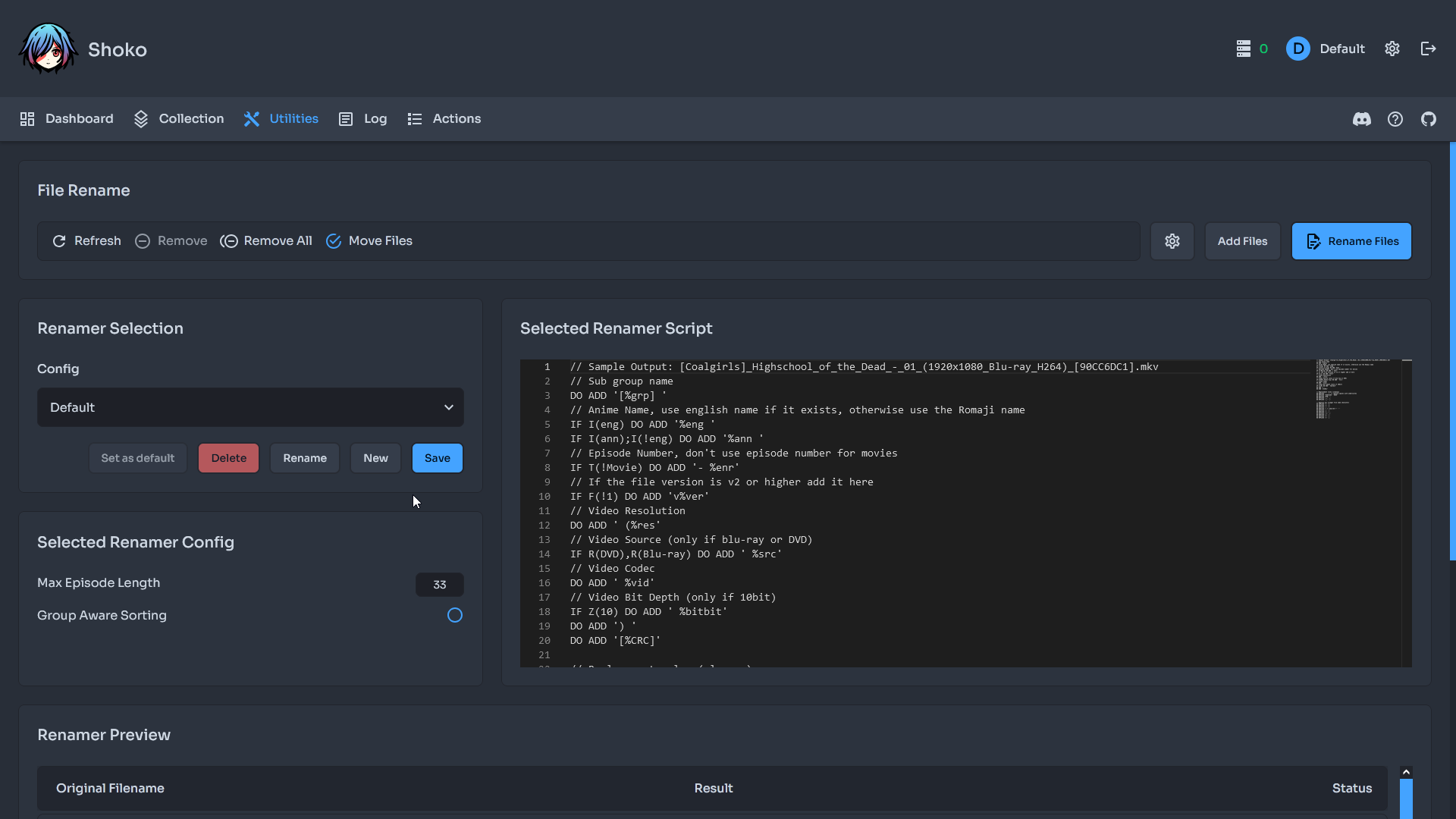The image size is (1456, 819).
Task: Click script line with '[%grp] '
Action: (618, 396)
